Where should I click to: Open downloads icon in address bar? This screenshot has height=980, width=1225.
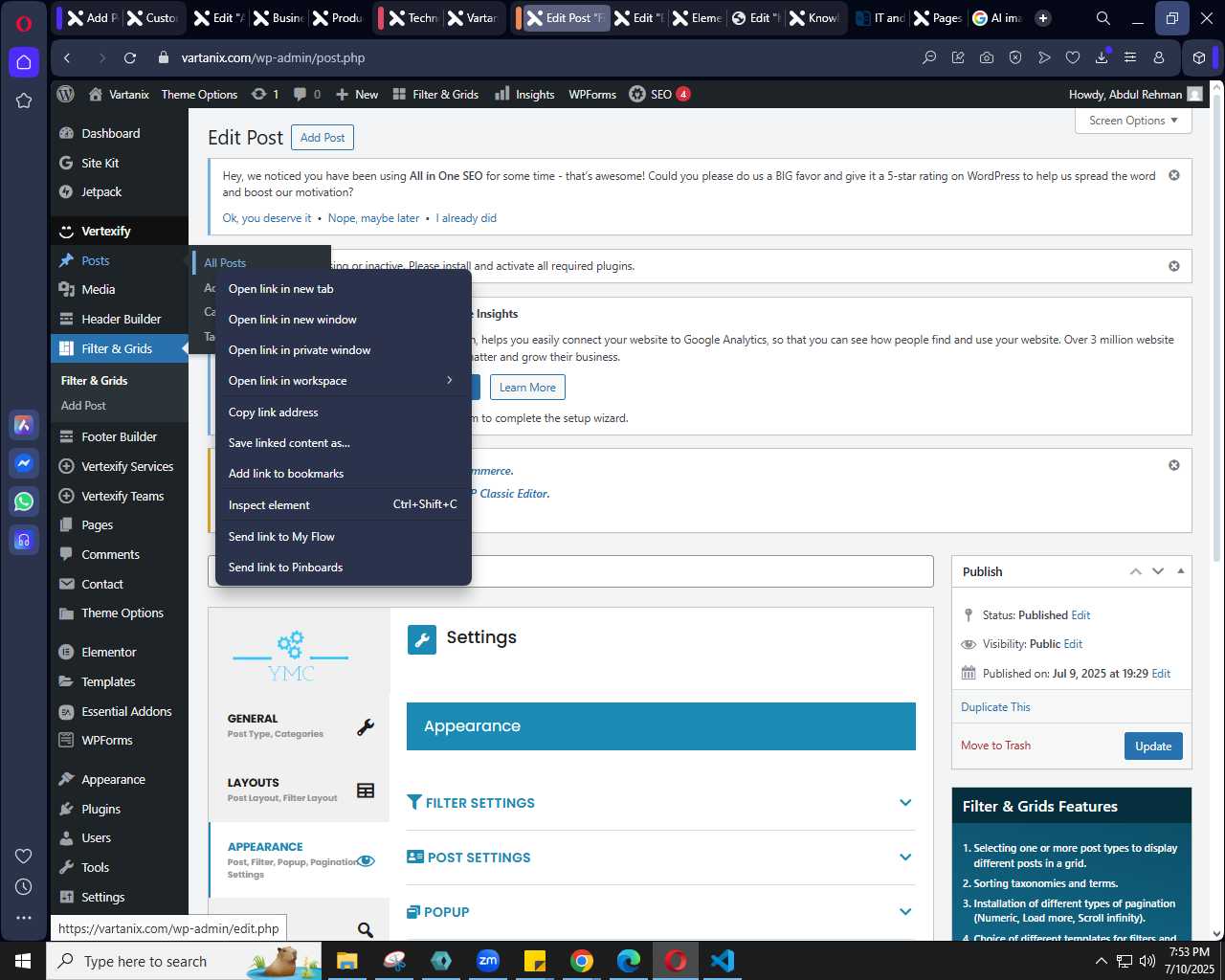point(1102,58)
